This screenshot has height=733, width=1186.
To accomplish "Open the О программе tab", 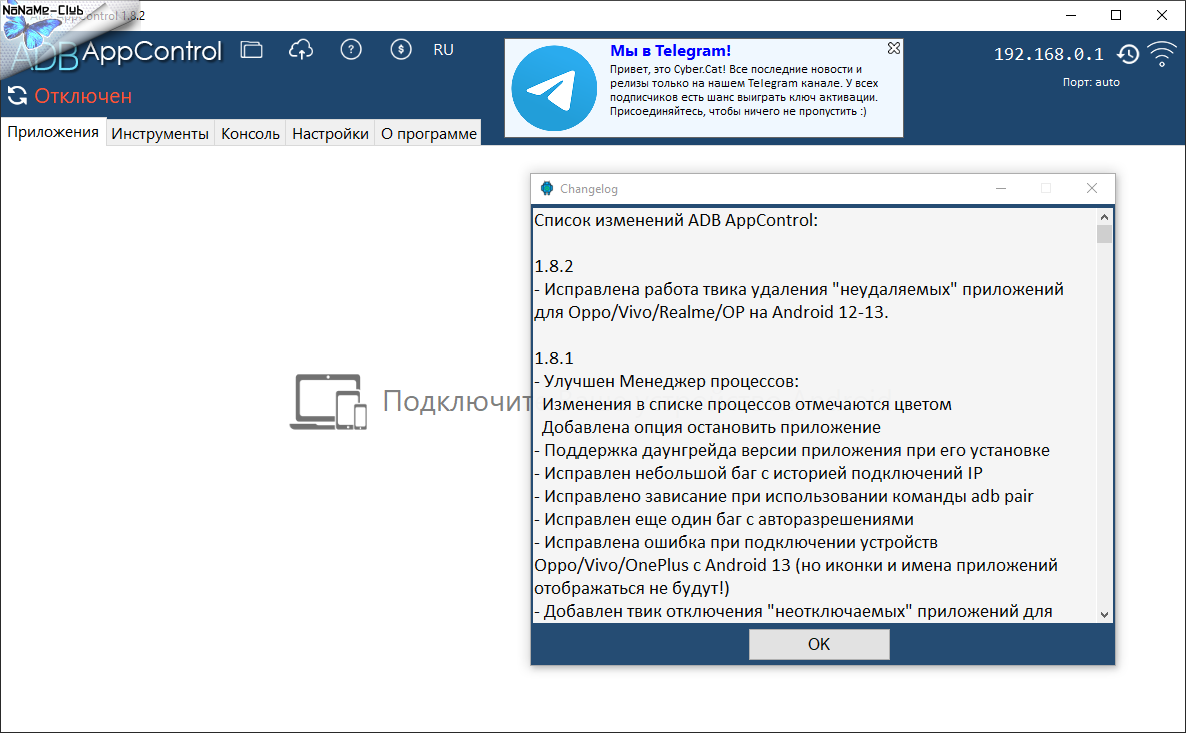I will (429, 133).
